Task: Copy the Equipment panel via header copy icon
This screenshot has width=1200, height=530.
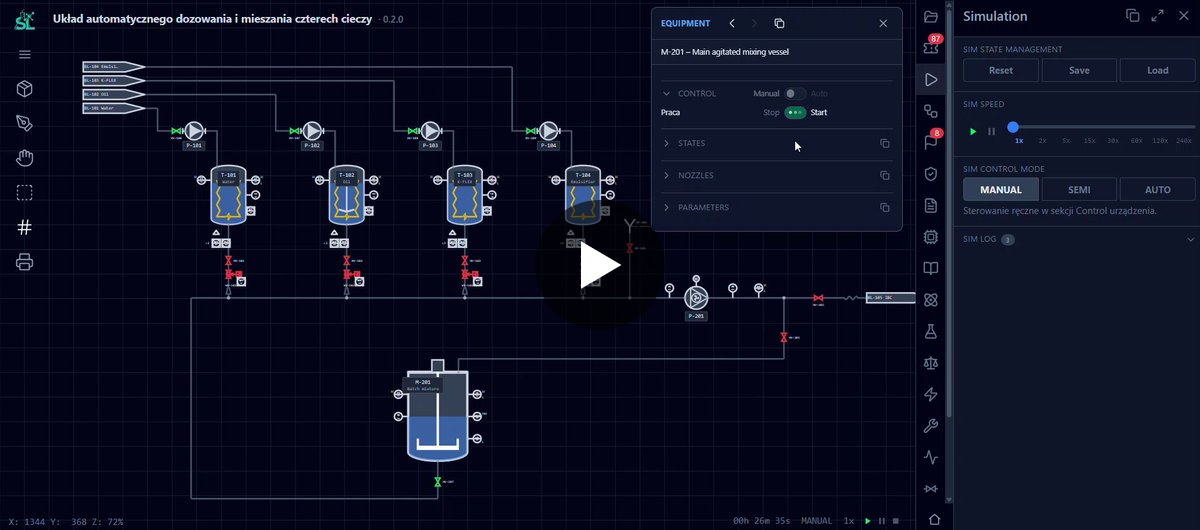Action: point(779,23)
